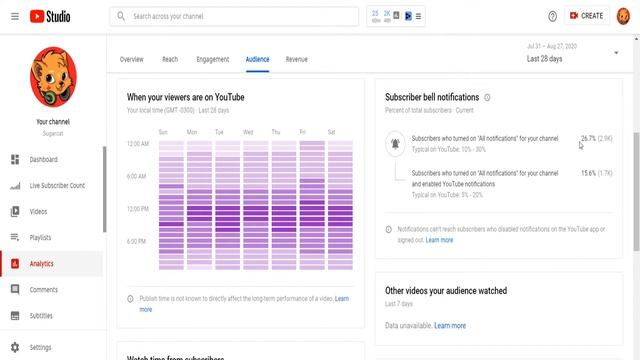Click the sidebar vertical scrollbar
This screenshot has width=640, height=360.
(x=104, y=189)
